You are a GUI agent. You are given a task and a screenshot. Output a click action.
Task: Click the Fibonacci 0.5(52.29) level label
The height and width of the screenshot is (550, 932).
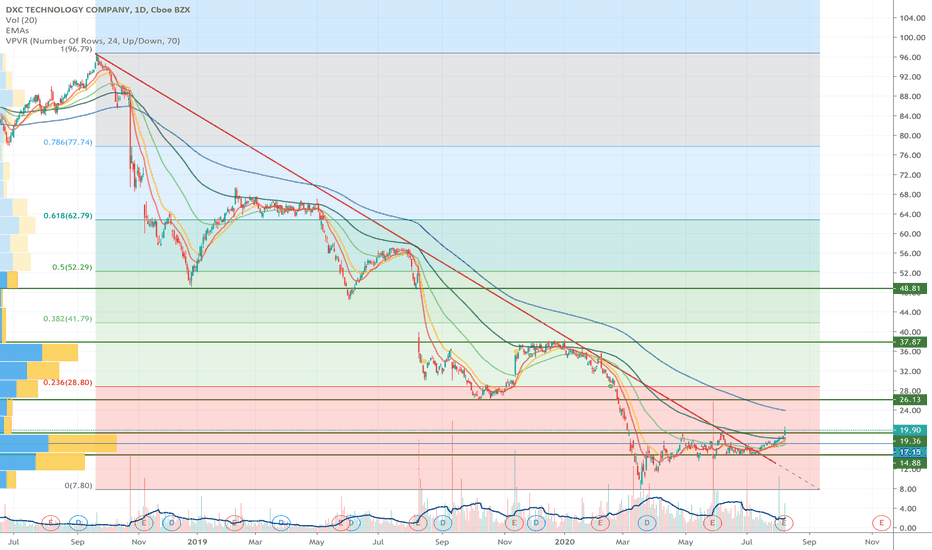pos(72,268)
